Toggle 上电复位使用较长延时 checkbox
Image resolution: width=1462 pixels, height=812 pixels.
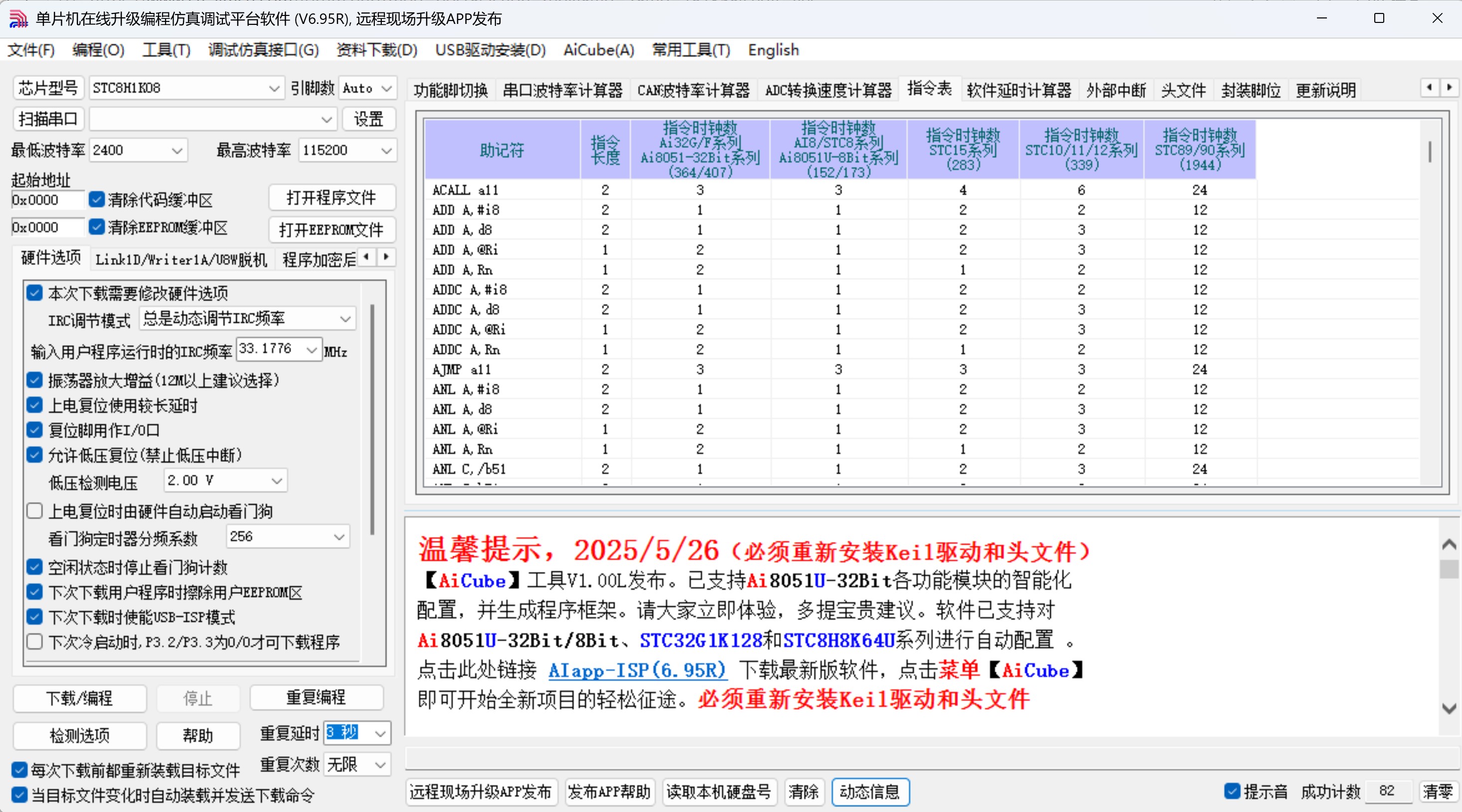34,406
